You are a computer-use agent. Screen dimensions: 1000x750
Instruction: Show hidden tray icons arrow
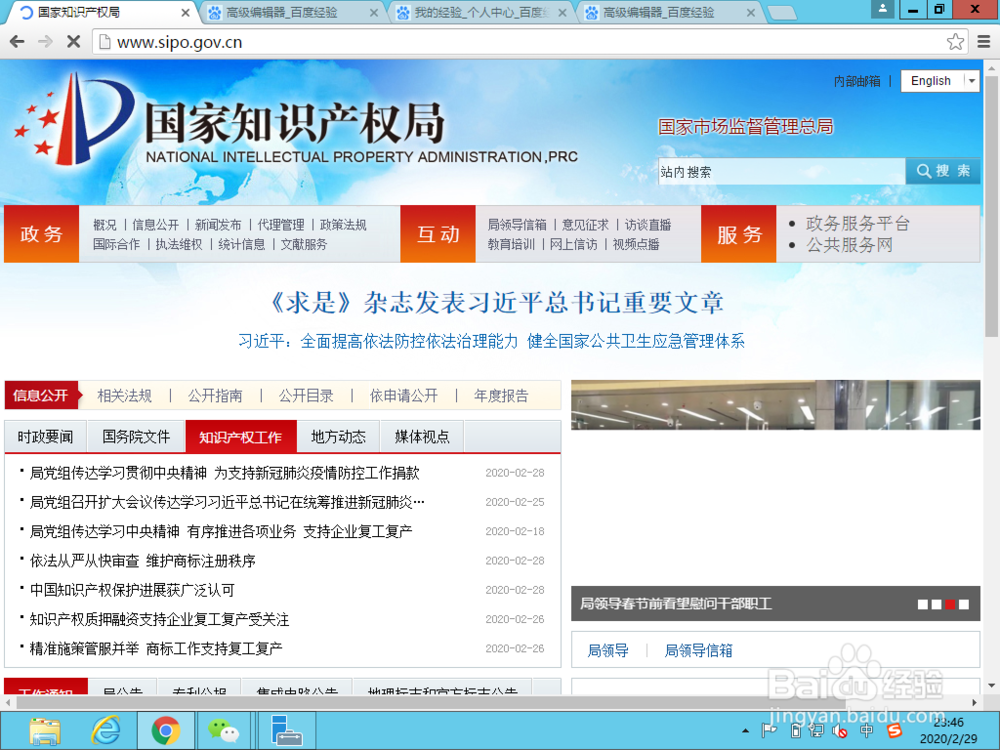pos(745,731)
